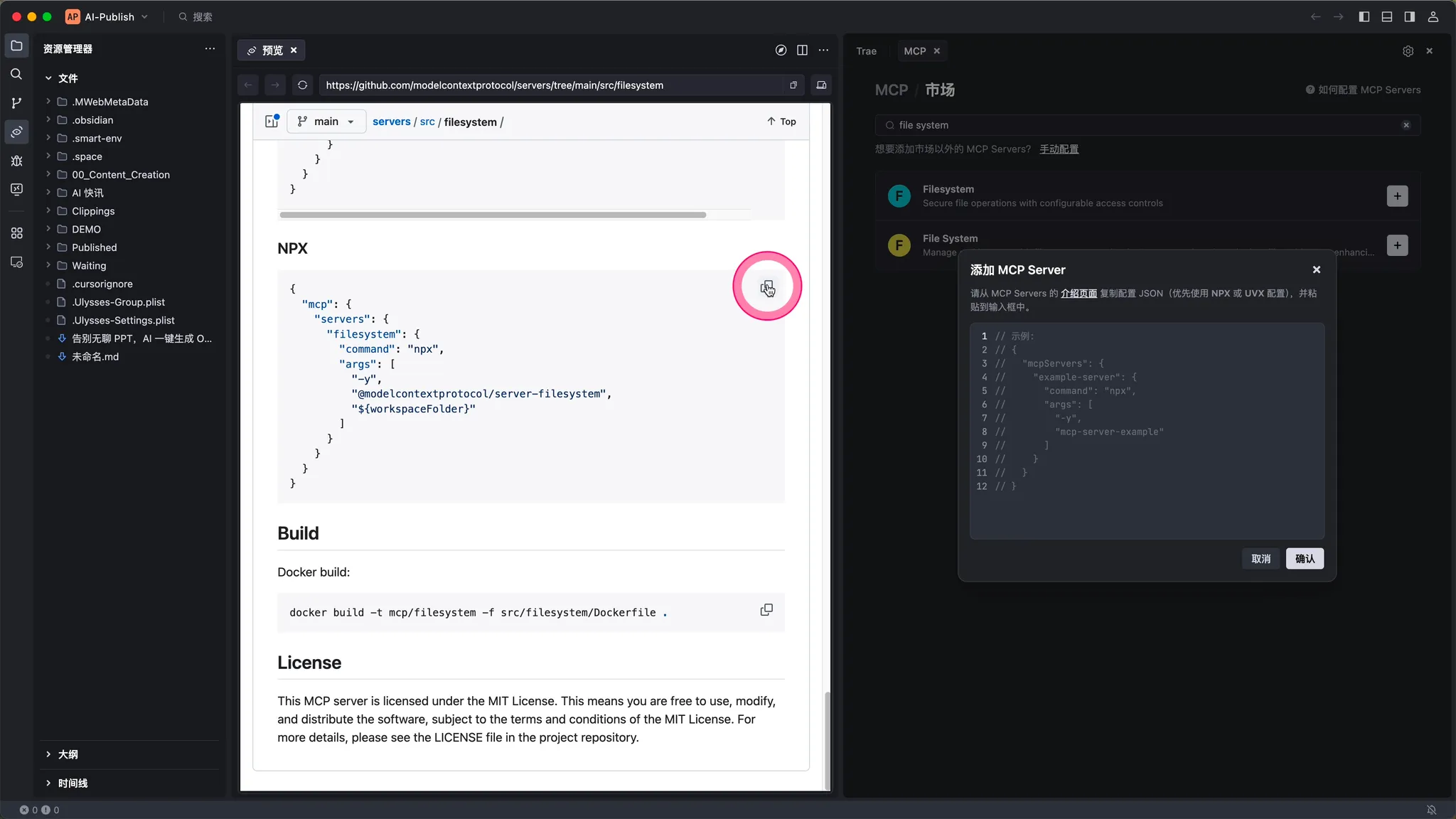Toggle the primary sidebar layout
1456x819 pixels.
1364,16
